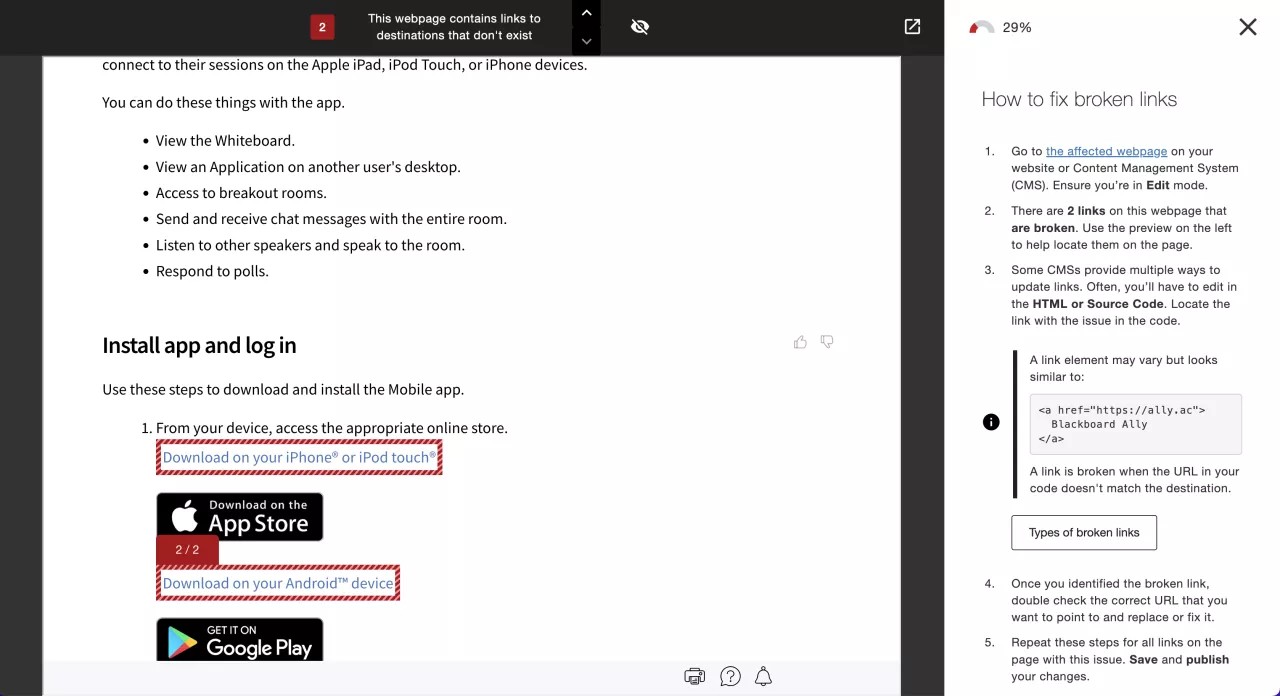Open the help question mark icon

point(730,677)
